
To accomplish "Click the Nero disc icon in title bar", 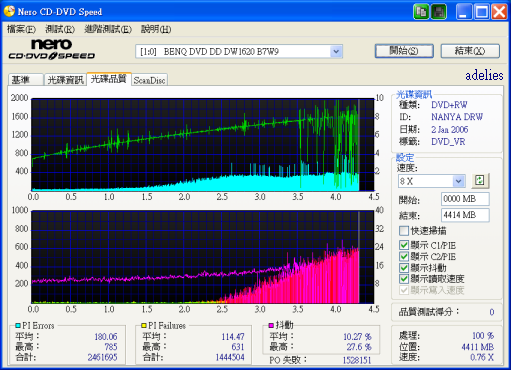I will tap(9, 11).
